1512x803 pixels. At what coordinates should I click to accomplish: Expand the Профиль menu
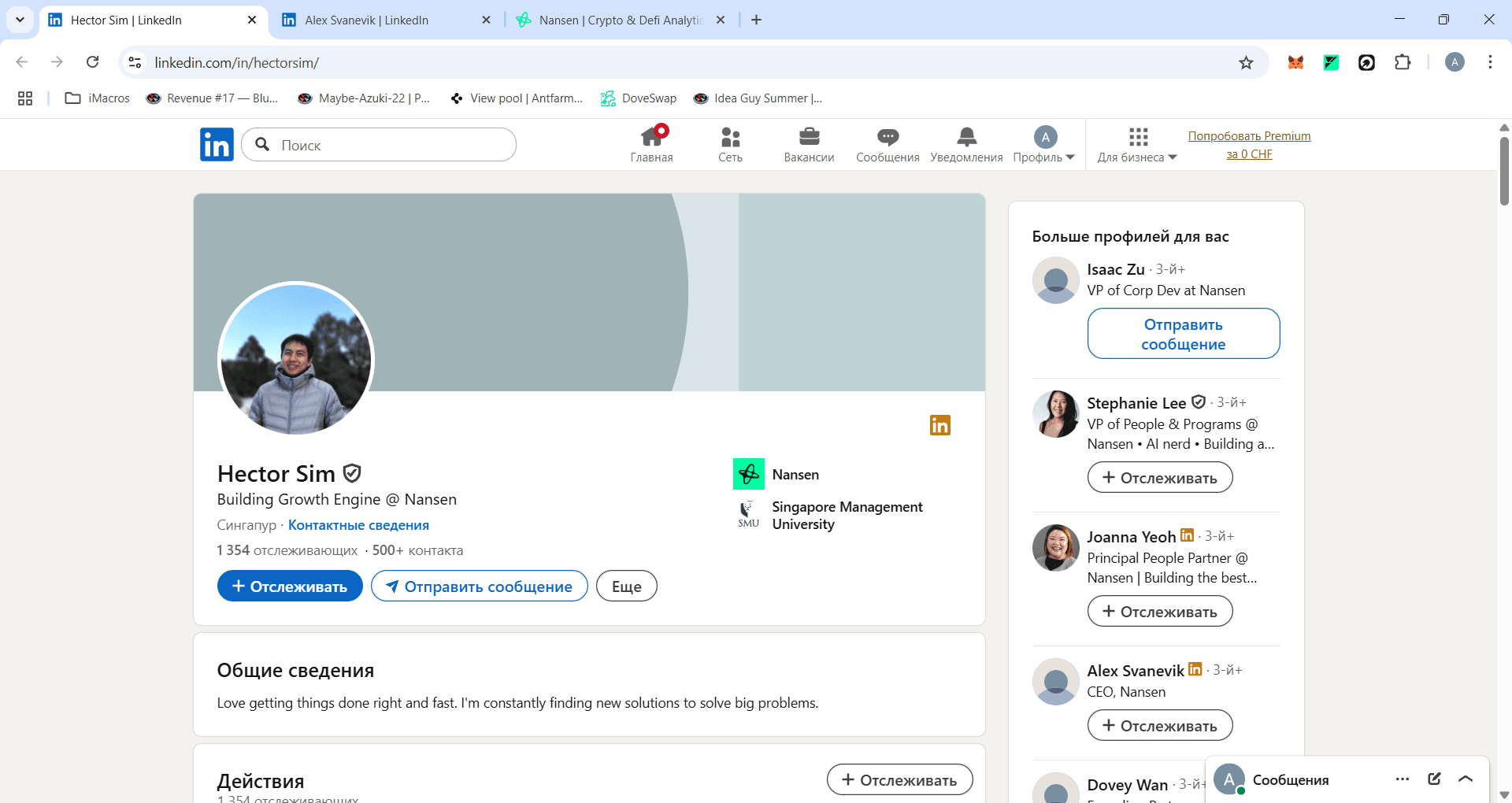point(1044,145)
